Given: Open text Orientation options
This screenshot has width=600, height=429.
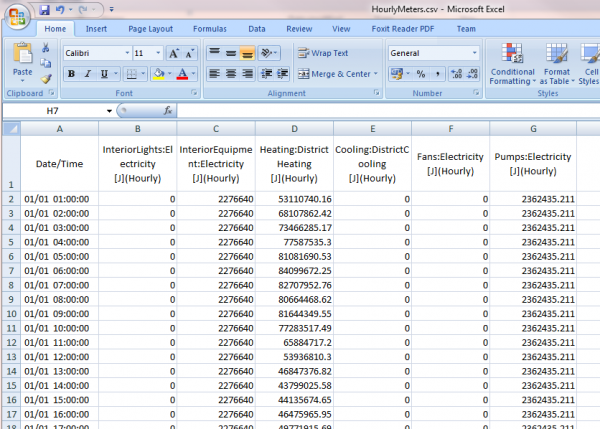Looking at the screenshot, I should point(269,53).
